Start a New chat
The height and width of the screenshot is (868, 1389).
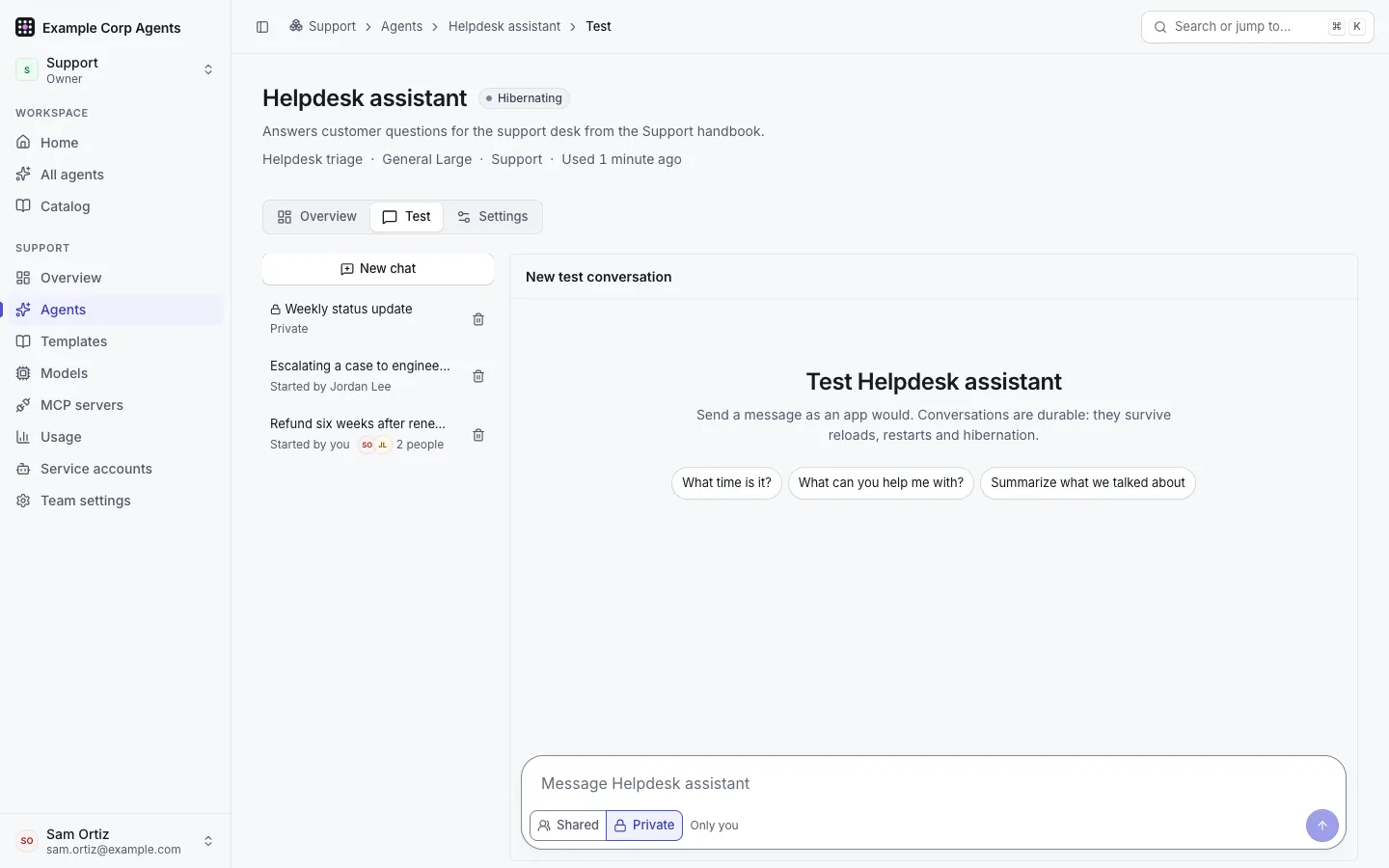[x=378, y=269]
